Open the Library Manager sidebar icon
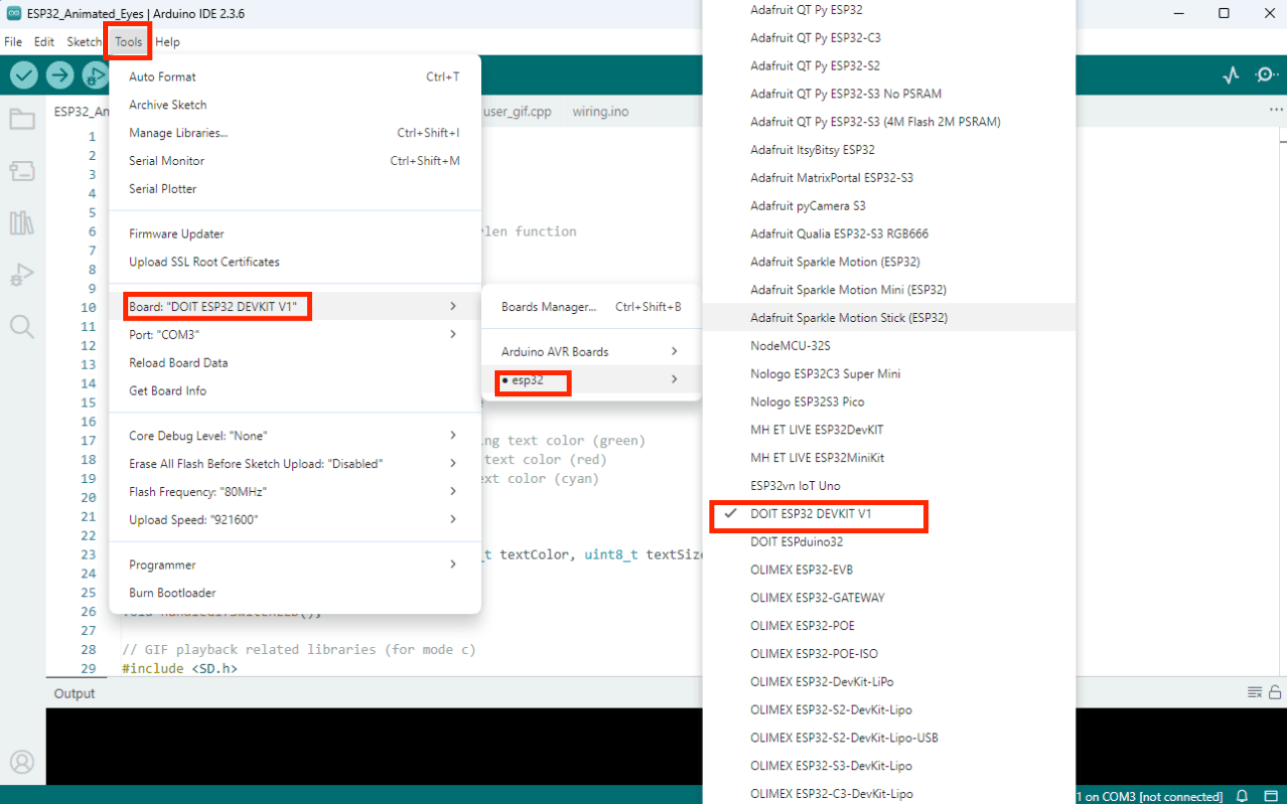This screenshot has height=804, width=1287. click(x=22, y=222)
